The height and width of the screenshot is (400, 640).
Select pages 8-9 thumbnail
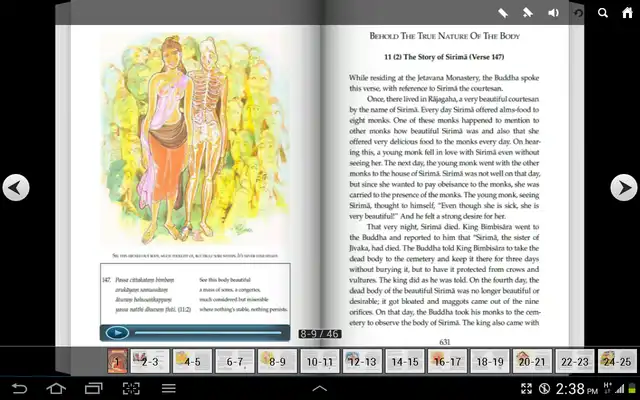click(277, 361)
